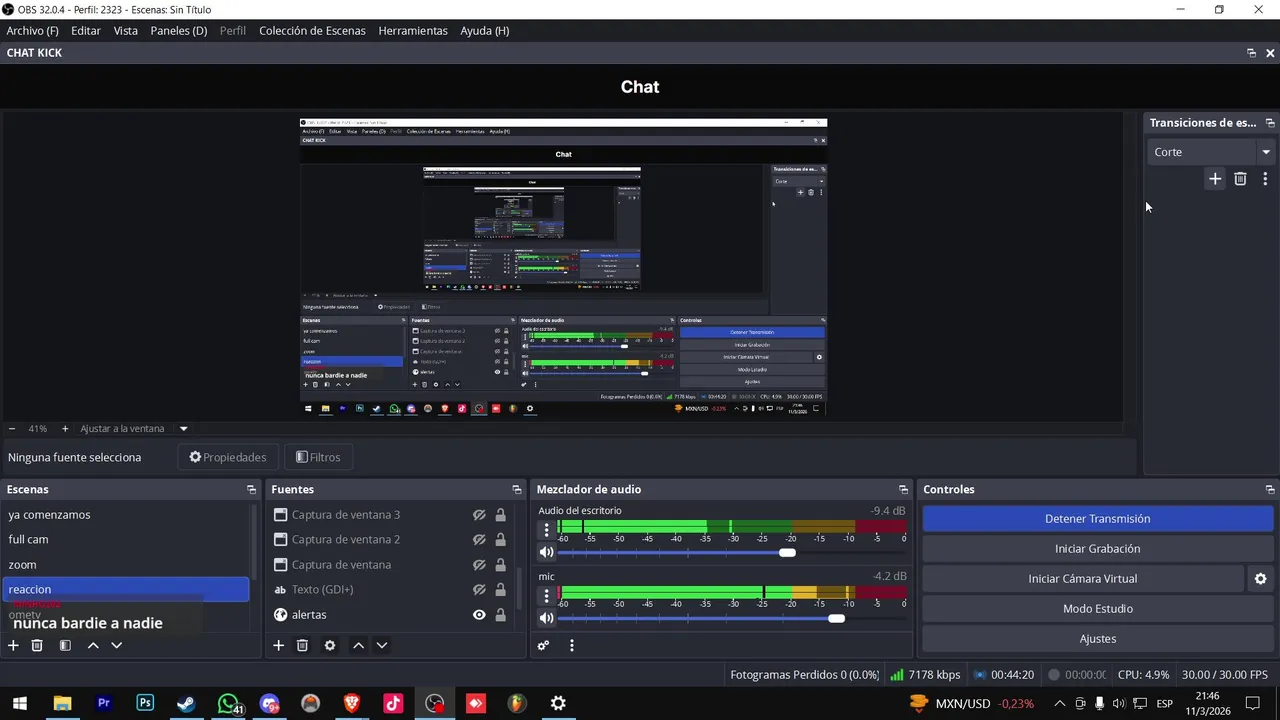Open Audio del escritorio three-dot options
This screenshot has height=720, width=1280.
point(546,530)
